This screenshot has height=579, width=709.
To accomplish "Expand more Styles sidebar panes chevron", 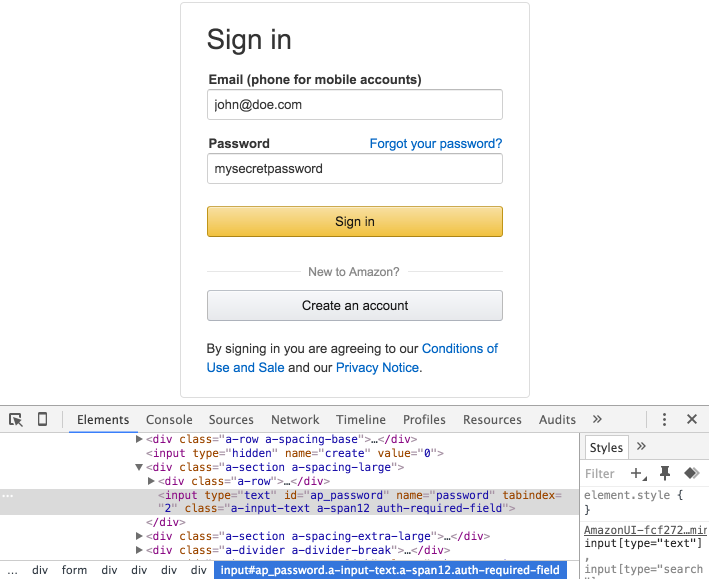I will [641, 447].
